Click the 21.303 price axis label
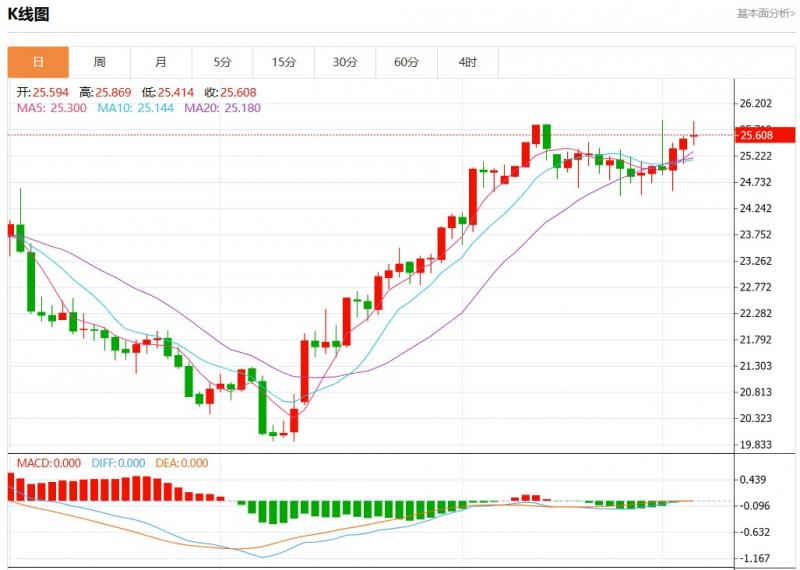Viewport: 800px width, 570px height. click(x=756, y=366)
